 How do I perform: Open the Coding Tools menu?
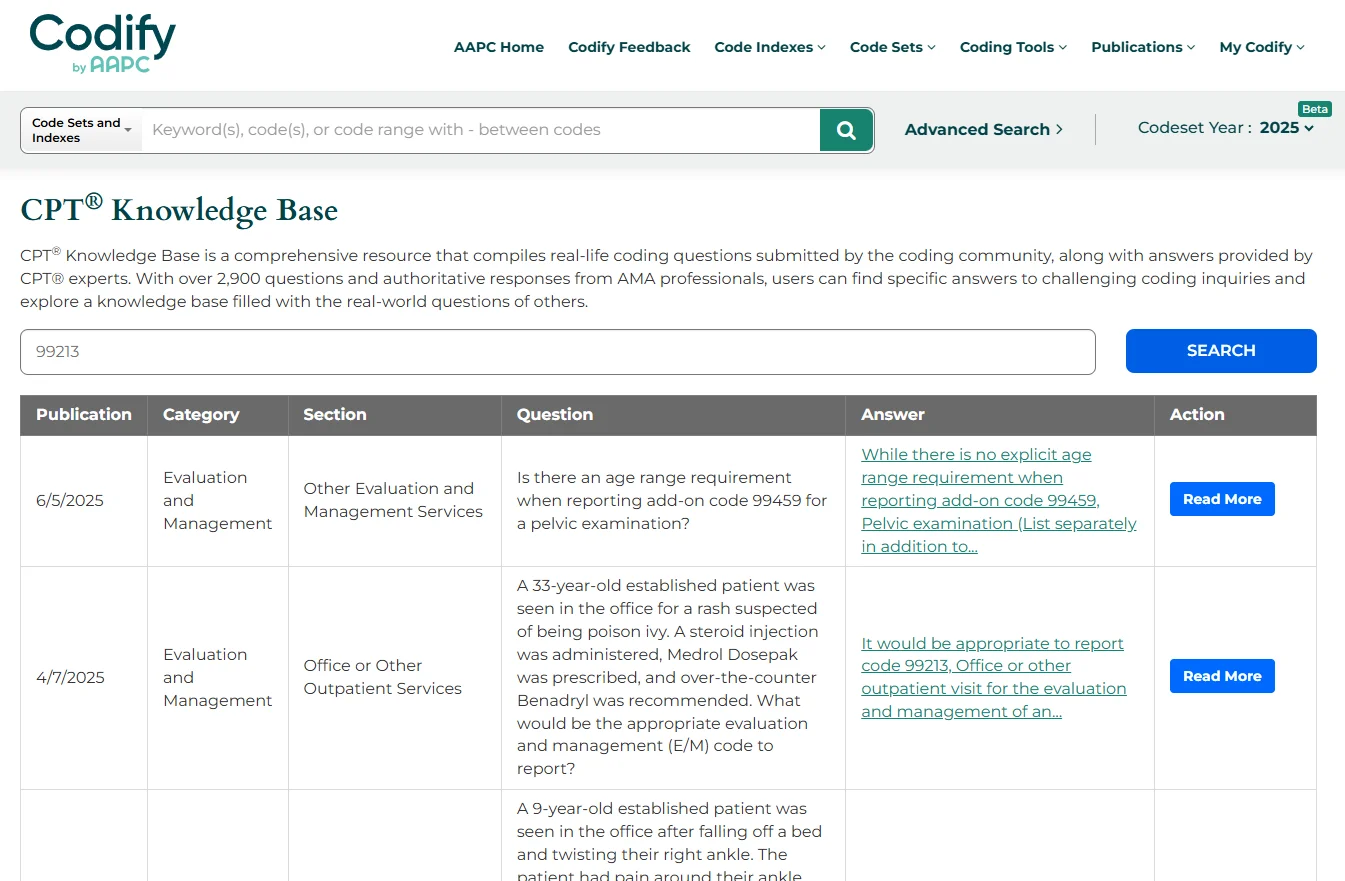pos(1013,47)
